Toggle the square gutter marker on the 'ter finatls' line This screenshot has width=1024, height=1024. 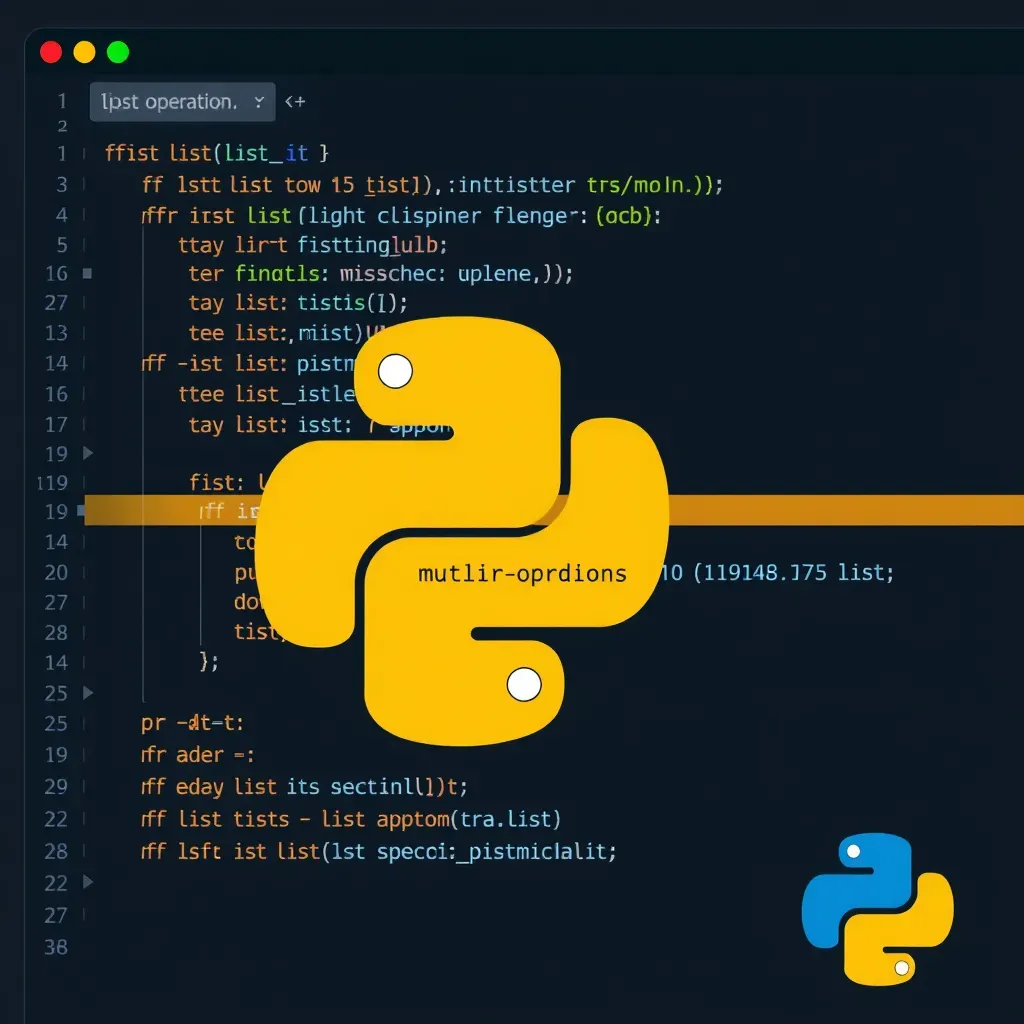click(88, 273)
